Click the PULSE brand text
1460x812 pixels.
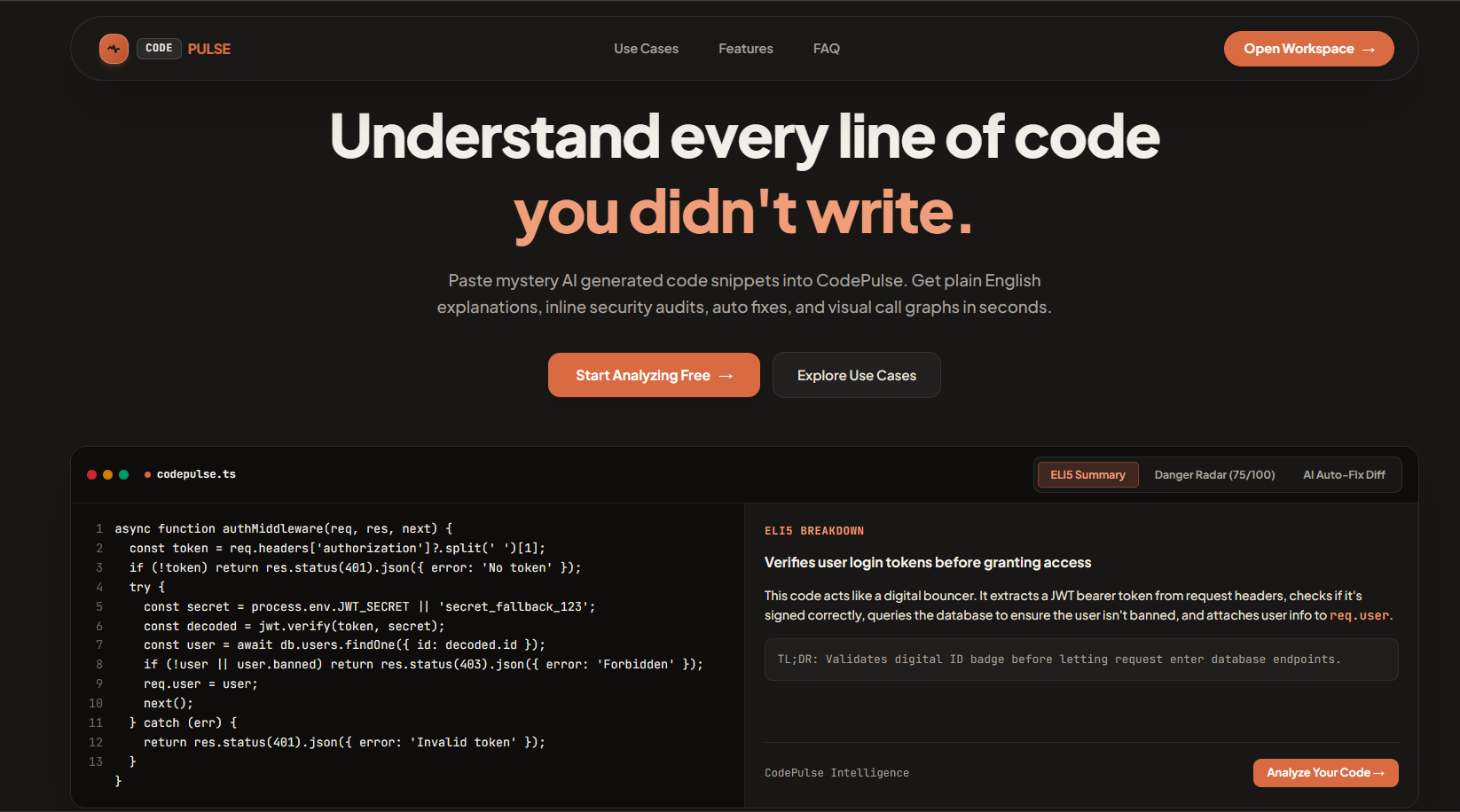click(x=209, y=49)
